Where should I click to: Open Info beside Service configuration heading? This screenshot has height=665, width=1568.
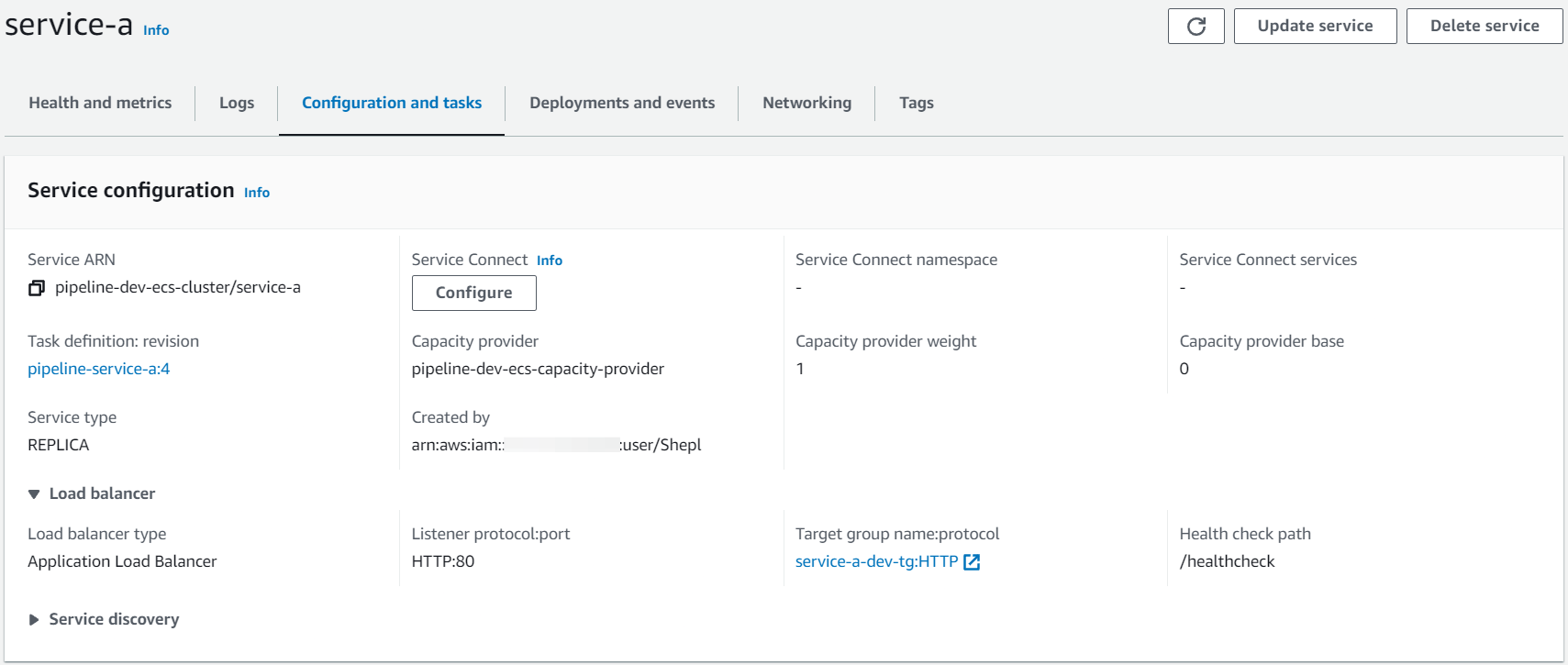257,193
